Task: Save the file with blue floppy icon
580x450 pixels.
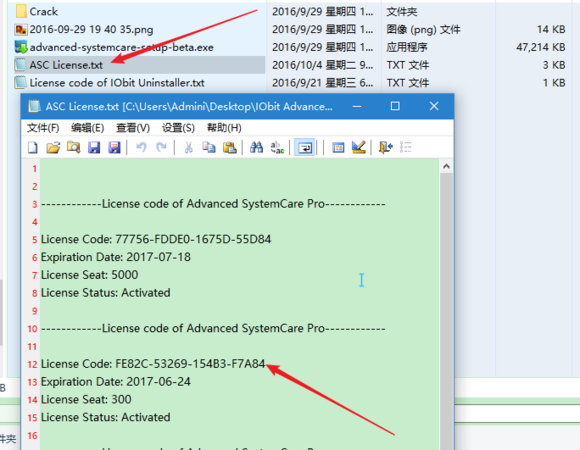Action: (94, 148)
